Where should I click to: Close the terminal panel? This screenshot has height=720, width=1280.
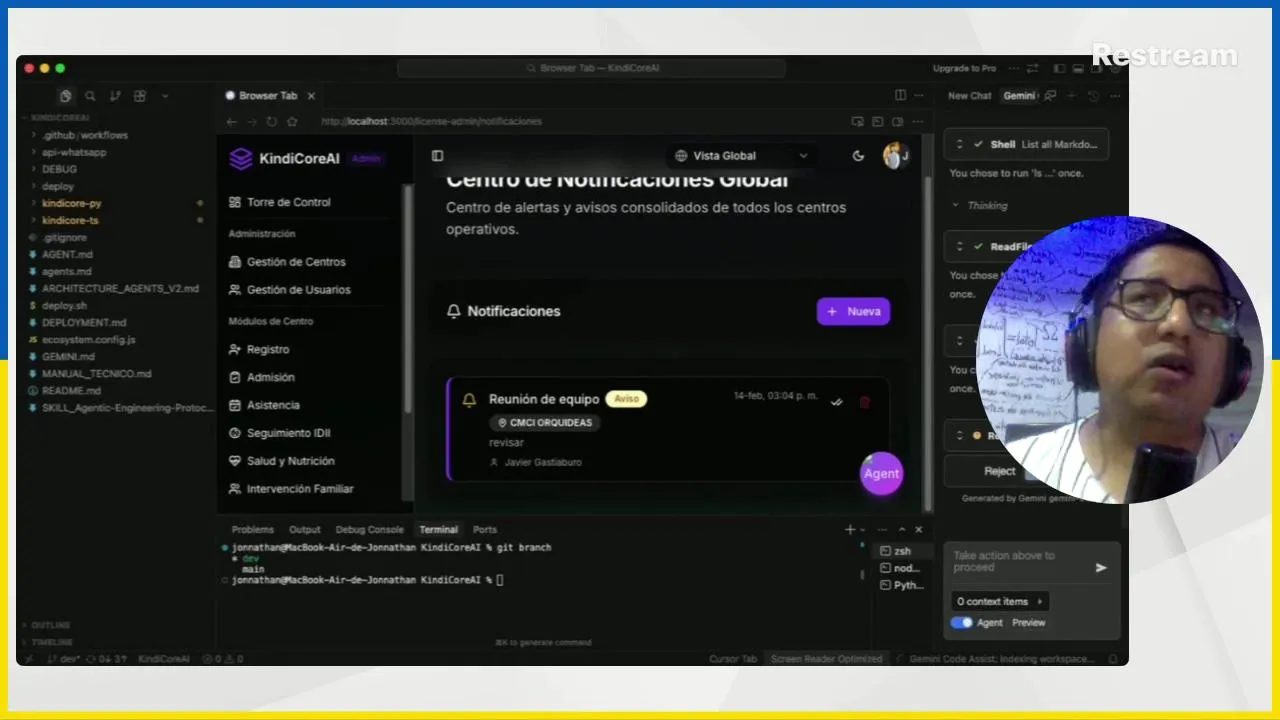919,530
